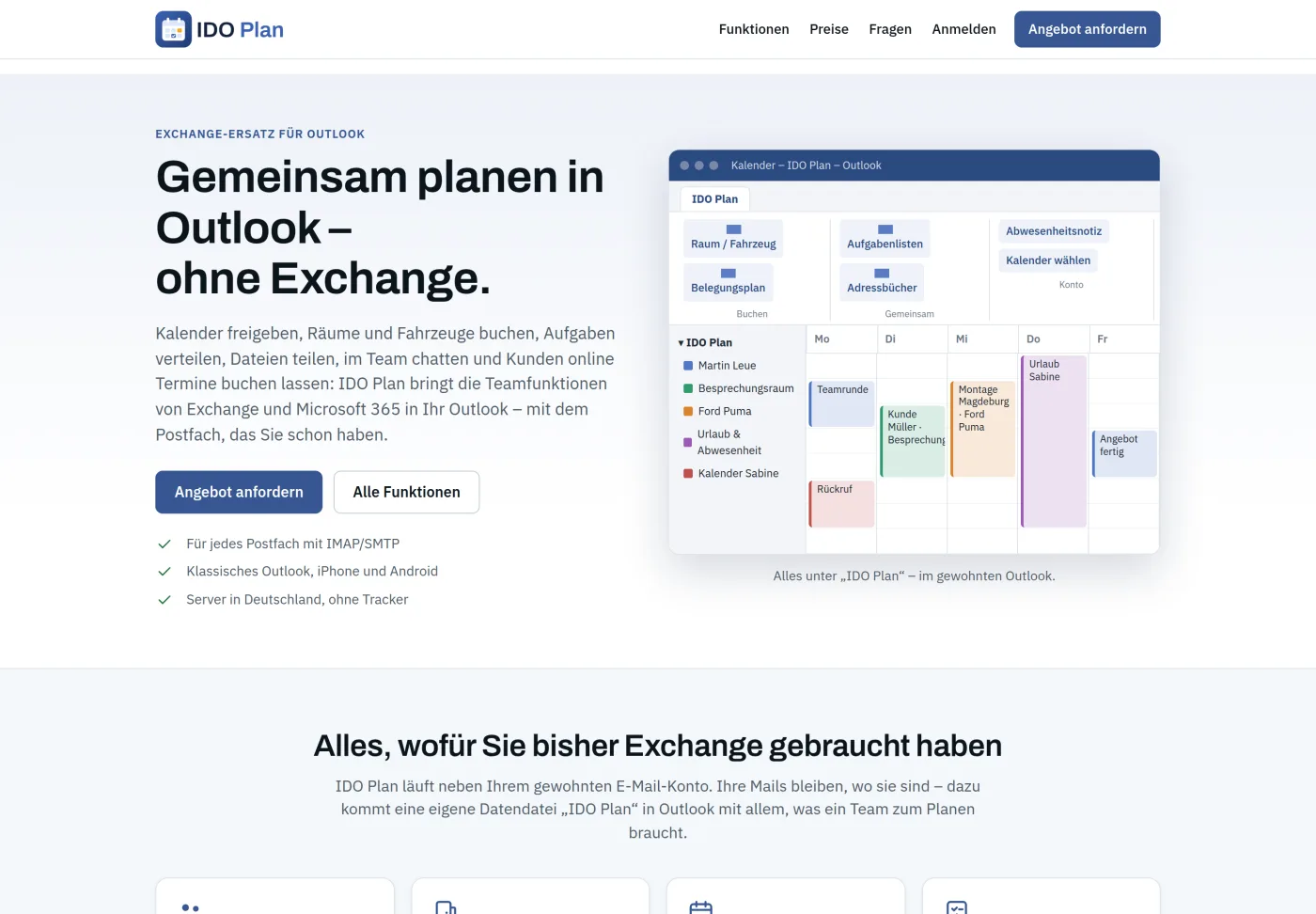Select the Kunde Müller Besprechung appointment
The width and height of the screenshot is (1316, 914).
tap(913, 441)
